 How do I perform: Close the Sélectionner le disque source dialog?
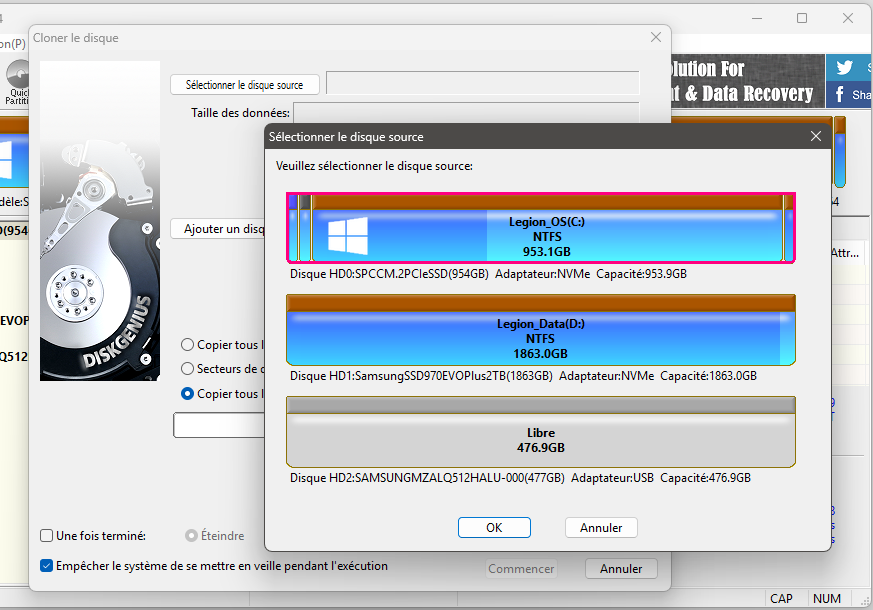(816, 136)
